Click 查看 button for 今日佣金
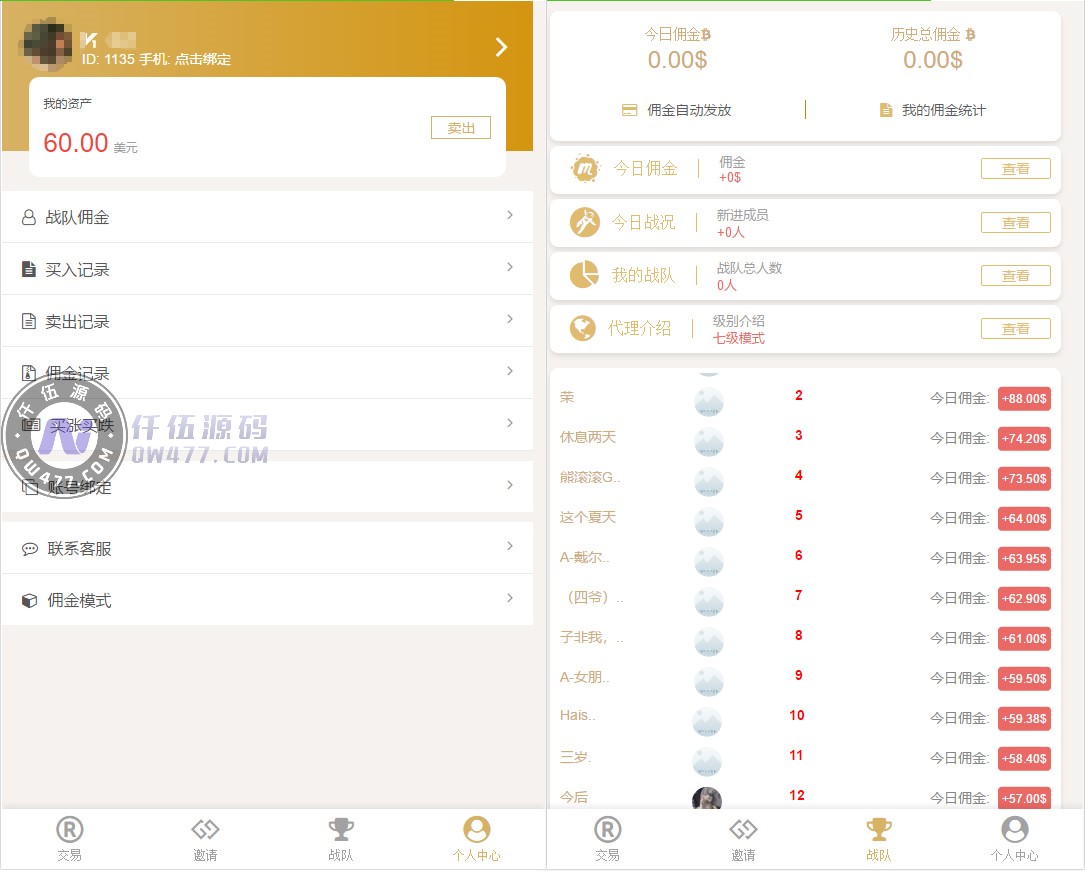Image resolution: width=1085 pixels, height=871 pixels. pos(1015,169)
